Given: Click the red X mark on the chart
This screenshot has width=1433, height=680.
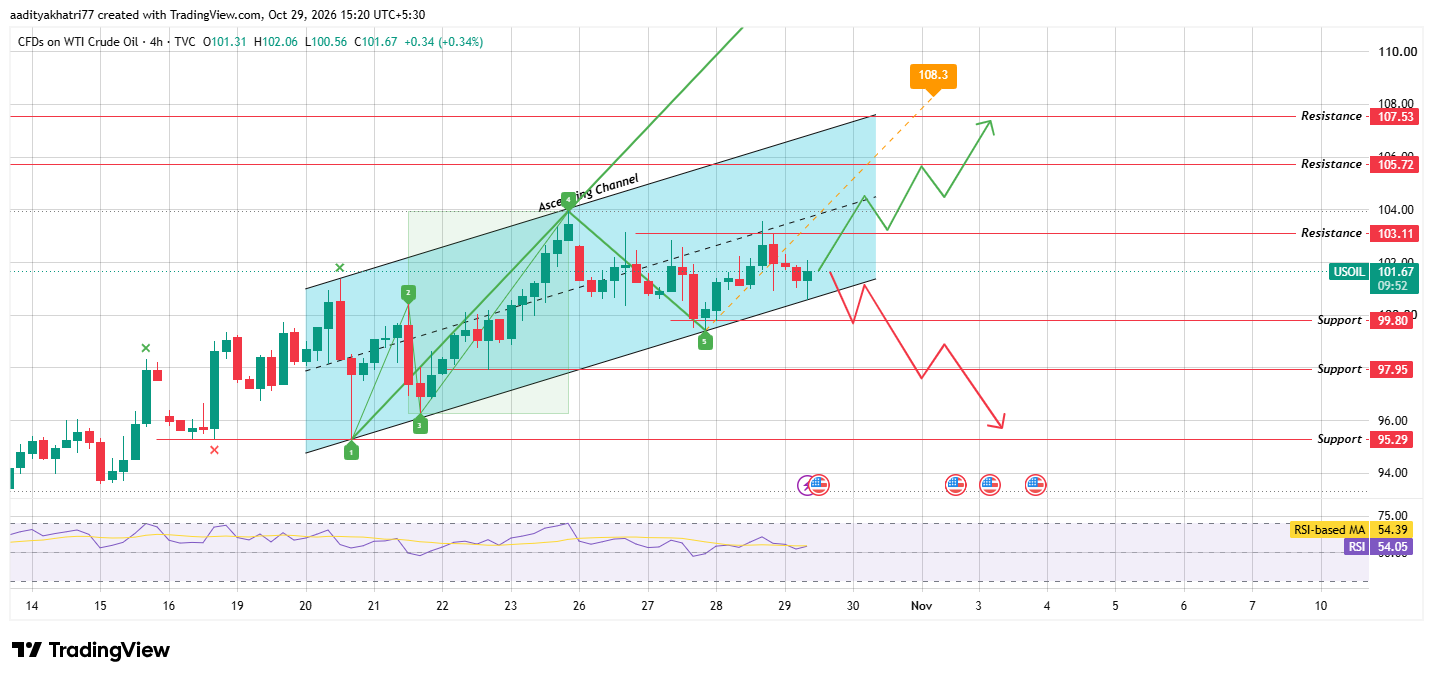Looking at the screenshot, I should click(x=214, y=450).
